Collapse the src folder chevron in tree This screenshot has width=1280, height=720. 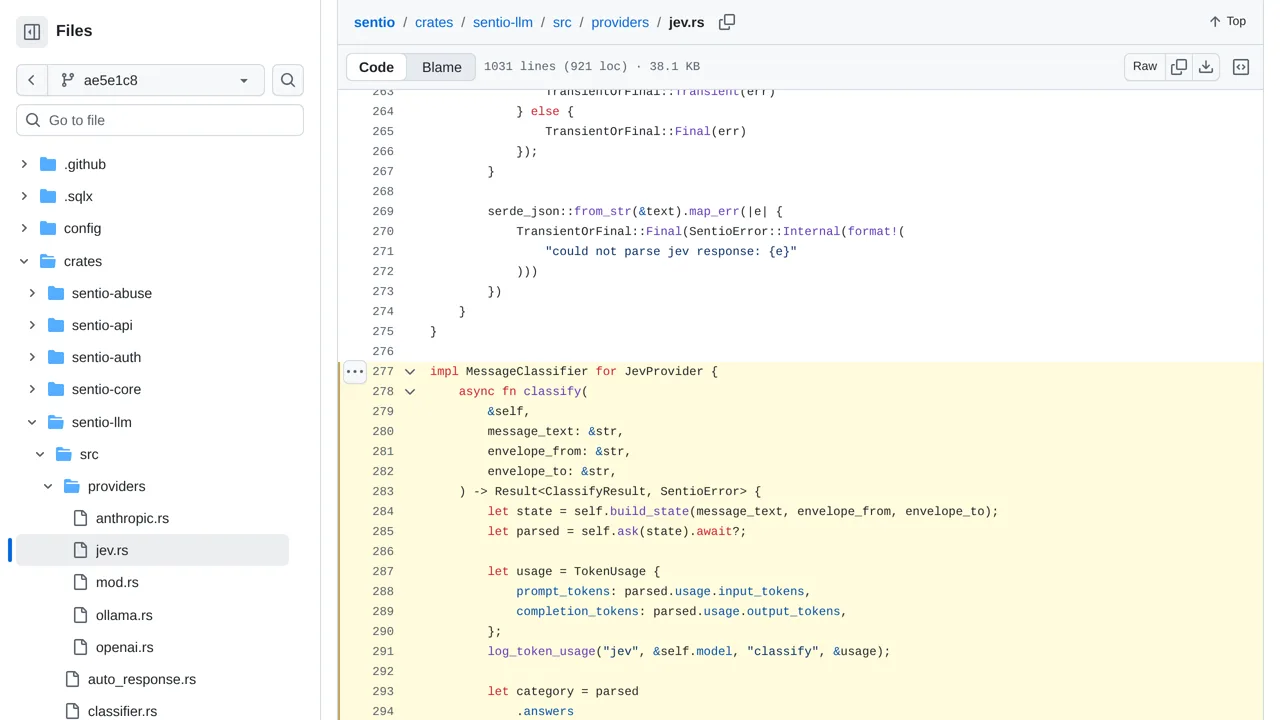(x=40, y=454)
